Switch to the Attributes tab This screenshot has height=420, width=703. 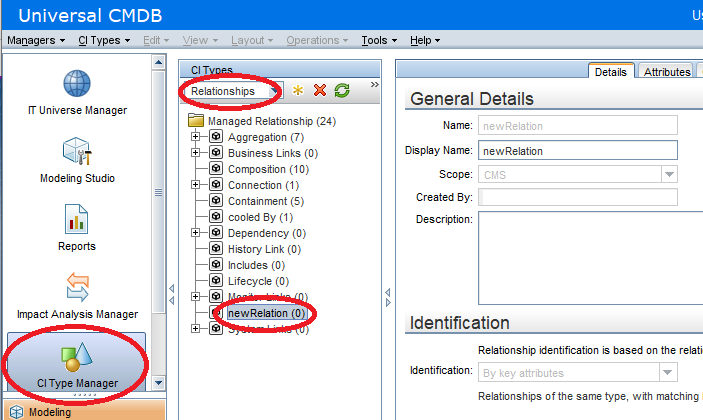coord(667,71)
